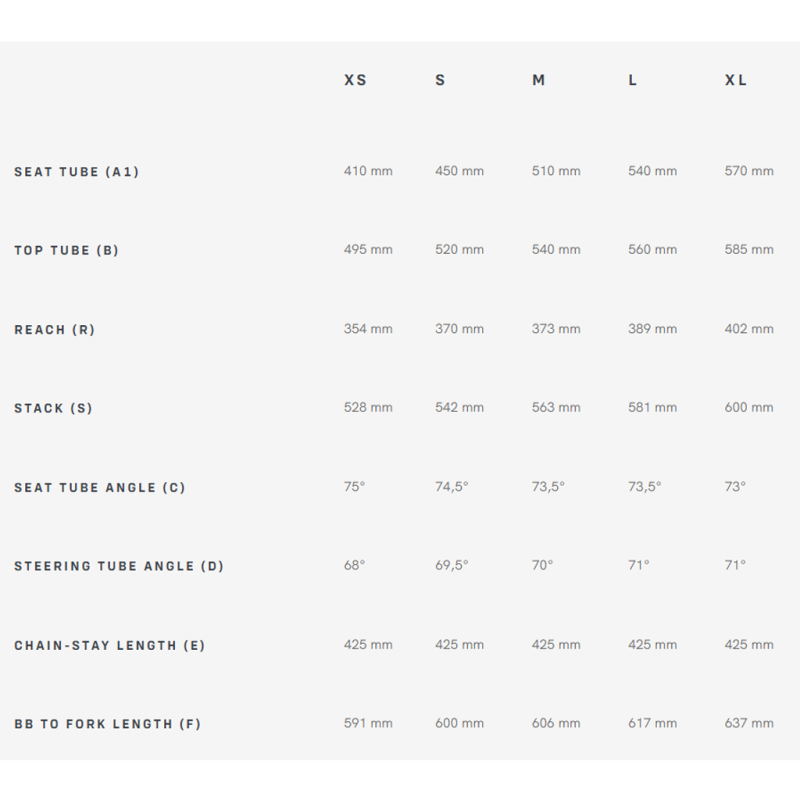Viewport: 800px width, 800px height.
Task: Click the 410 mm seat tube value
Action: [368, 171]
